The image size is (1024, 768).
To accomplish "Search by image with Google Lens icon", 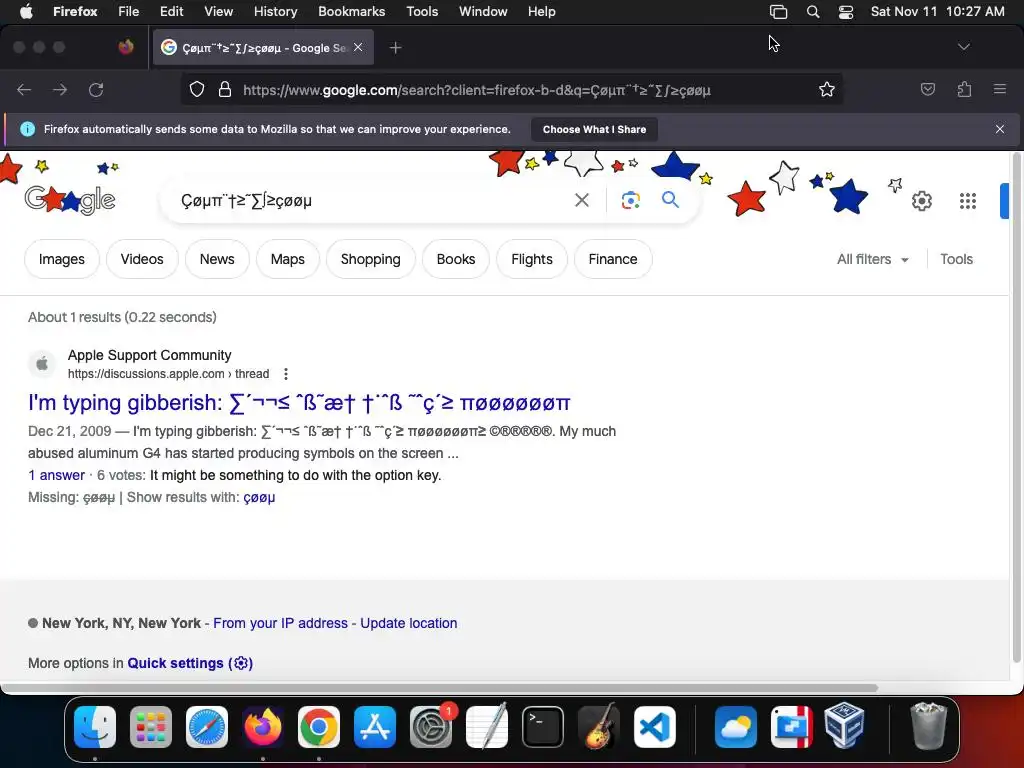I will (x=630, y=200).
